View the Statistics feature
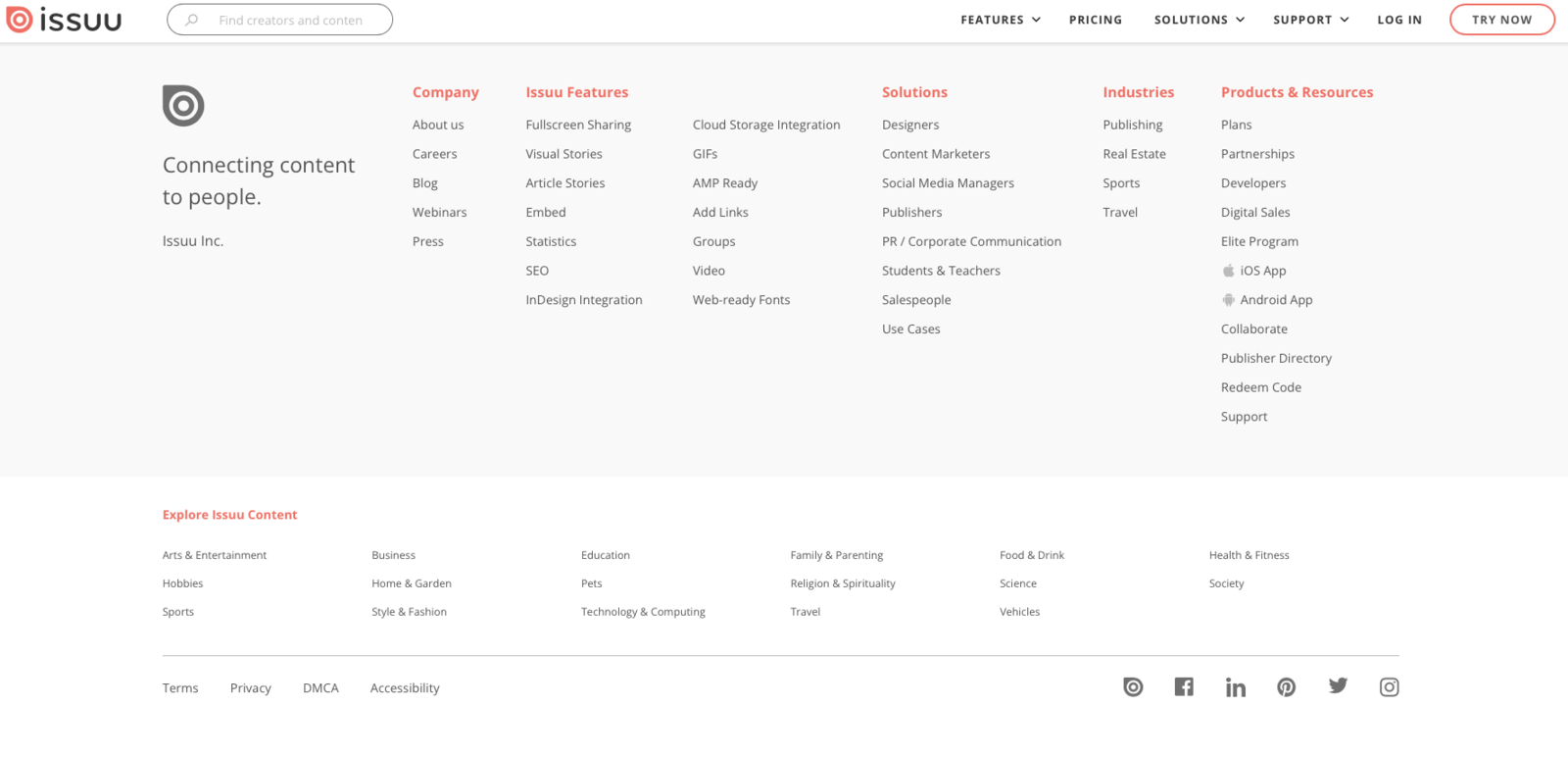Screen dimensions: 1568x757 tap(551, 241)
